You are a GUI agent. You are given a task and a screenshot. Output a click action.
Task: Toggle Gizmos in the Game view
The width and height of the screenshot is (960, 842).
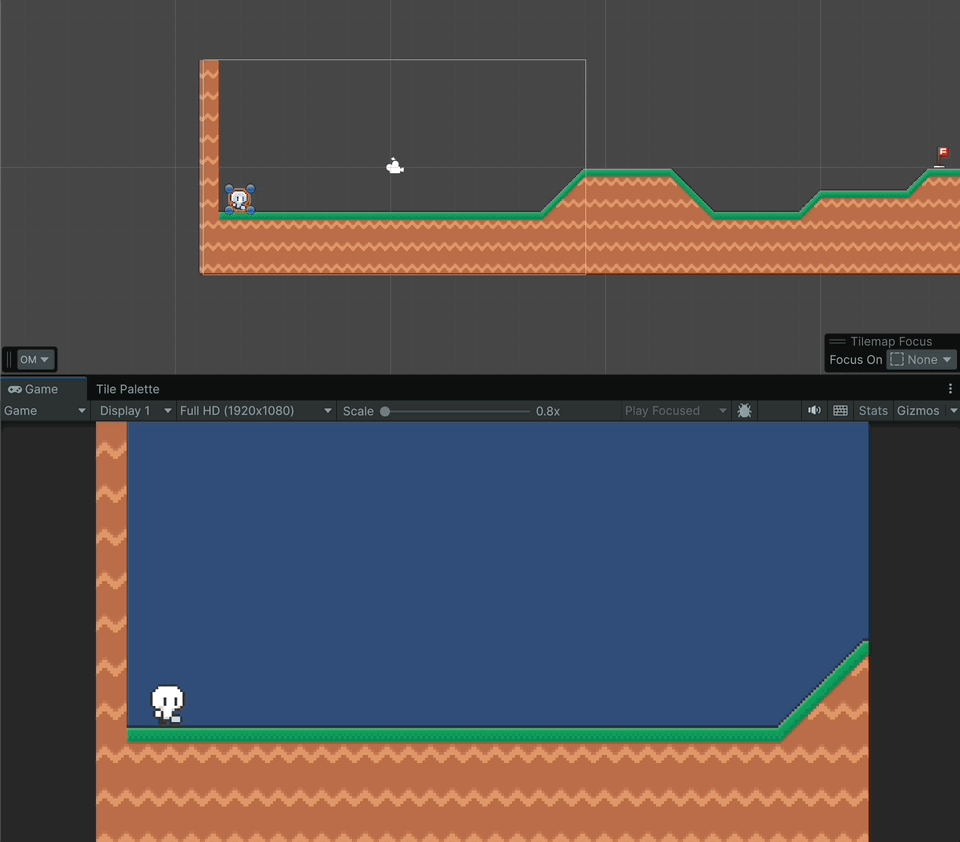pos(918,411)
